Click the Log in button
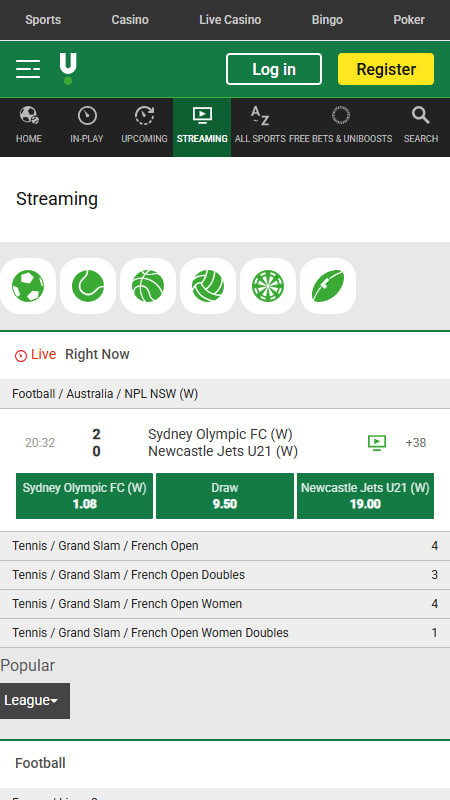The width and height of the screenshot is (450, 800). coord(274,69)
